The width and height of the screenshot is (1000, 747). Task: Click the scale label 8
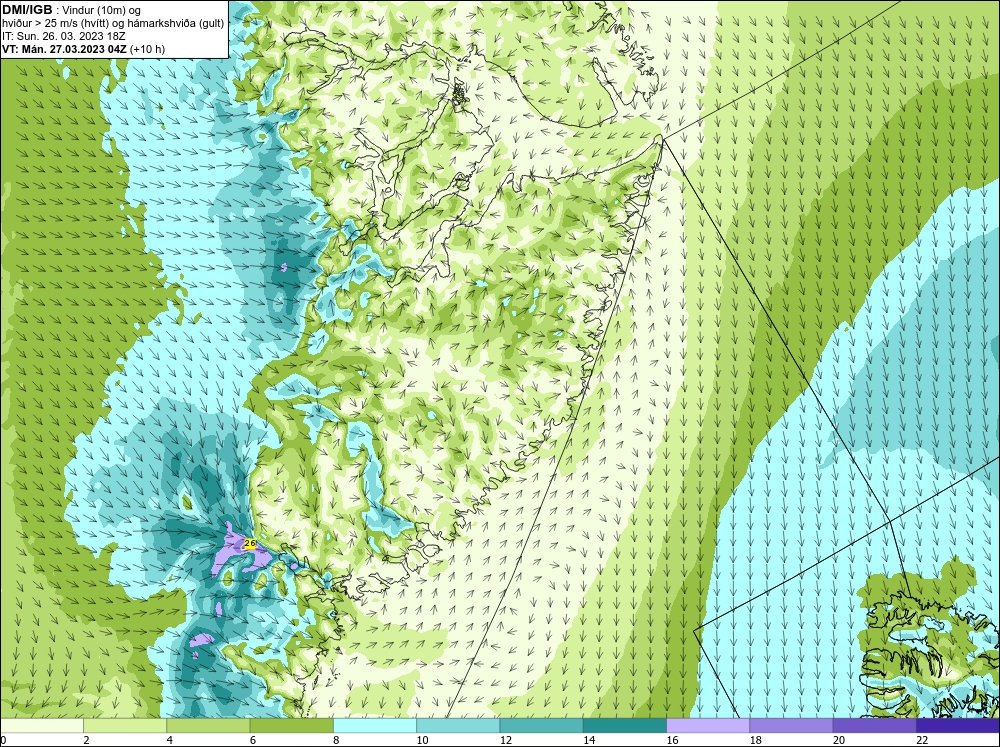336,740
